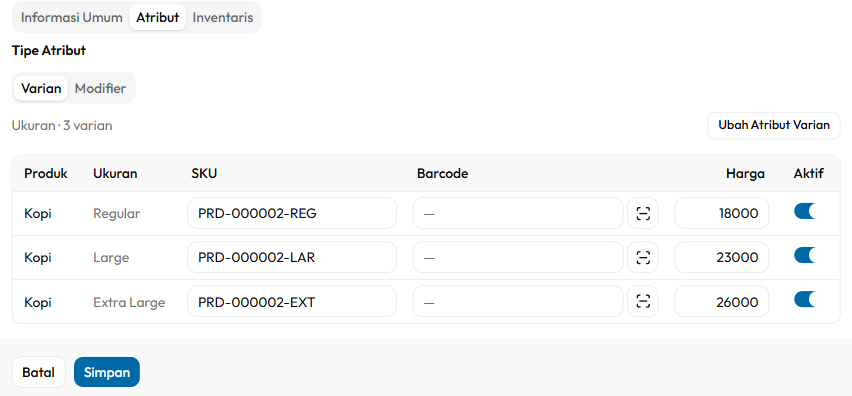Edit SKU field PRD-000002-REG
The width and height of the screenshot is (852, 396).
(x=292, y=213)
